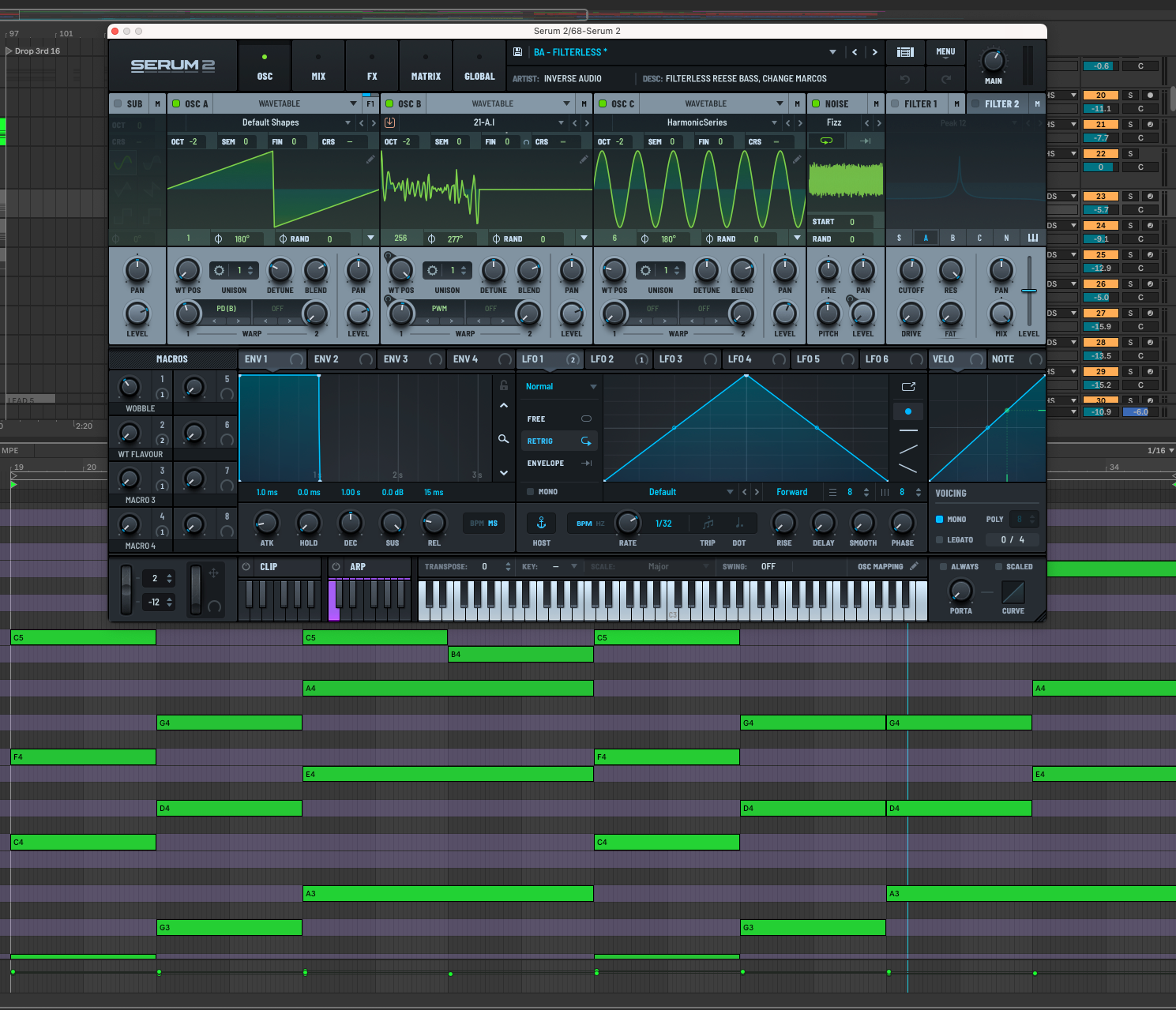Select the ENV 2 tab
Image resolution: width=1176 pixels, height=1010 pixels.
pos(326,359)
